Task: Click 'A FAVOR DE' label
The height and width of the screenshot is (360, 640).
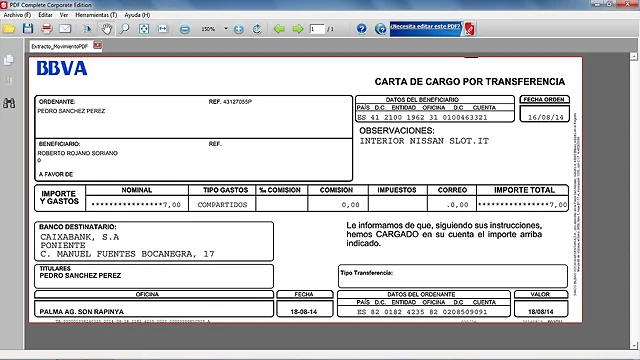Action: [56, 174]
